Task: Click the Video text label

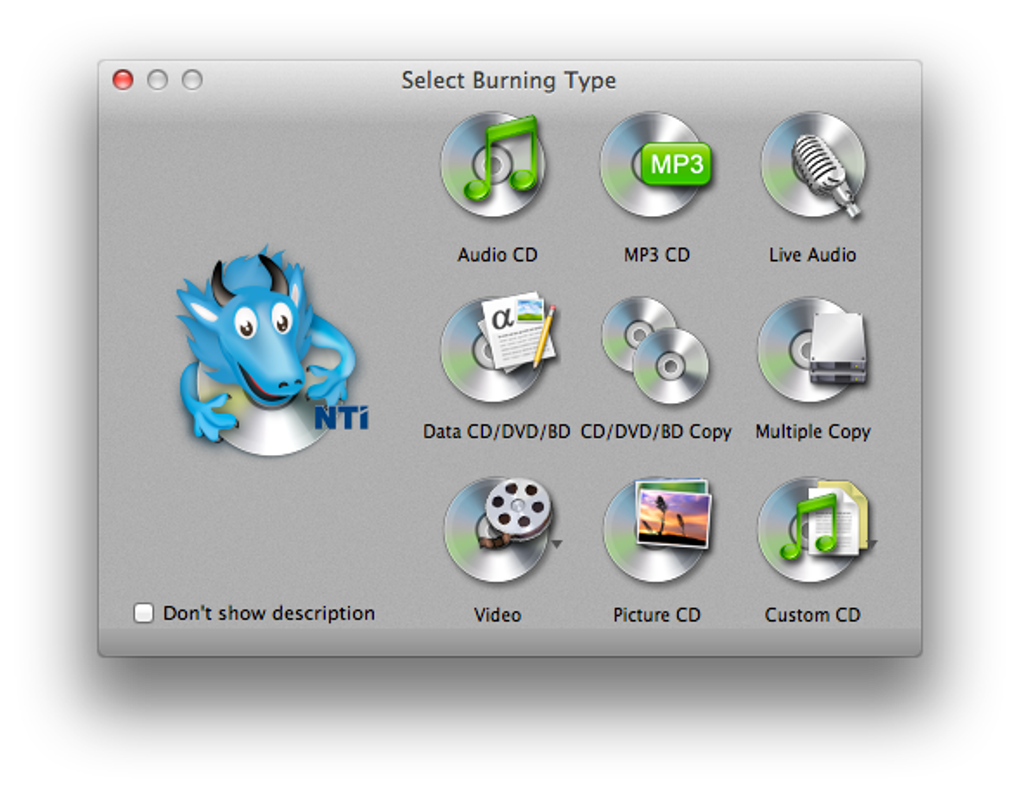Action: [x=498, y=615]
